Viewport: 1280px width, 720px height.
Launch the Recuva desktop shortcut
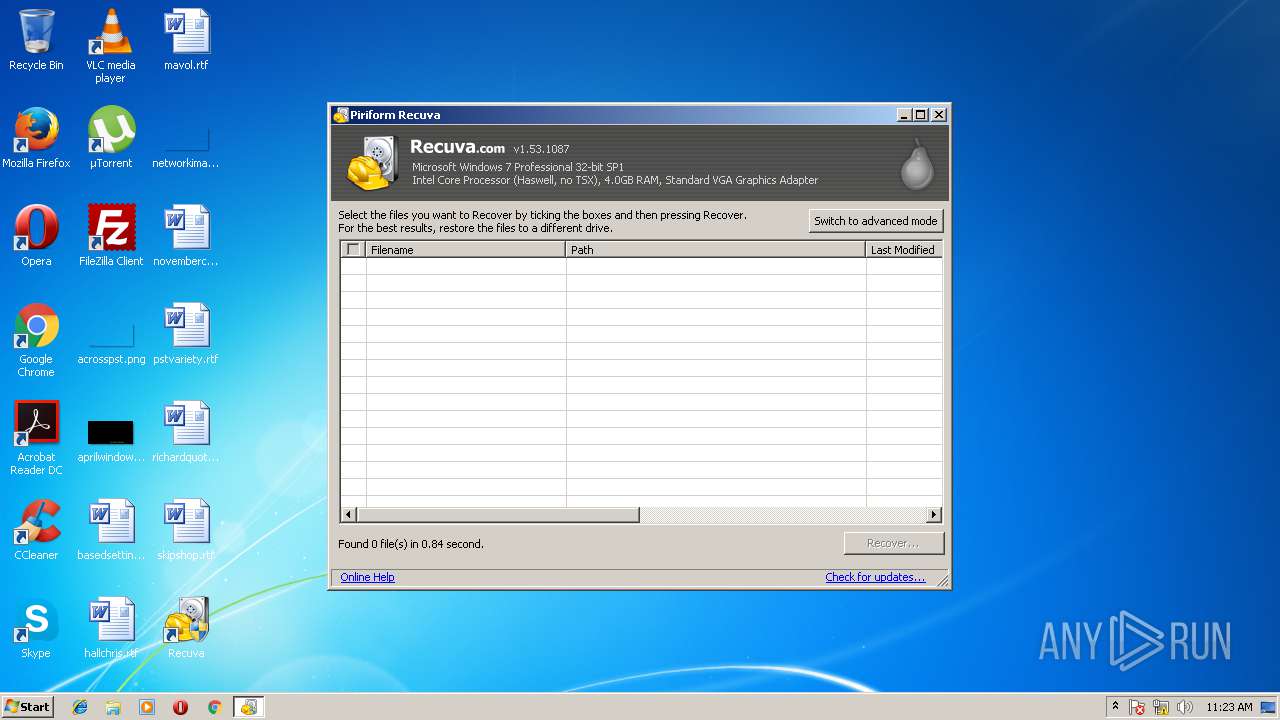tap(186, 628)
